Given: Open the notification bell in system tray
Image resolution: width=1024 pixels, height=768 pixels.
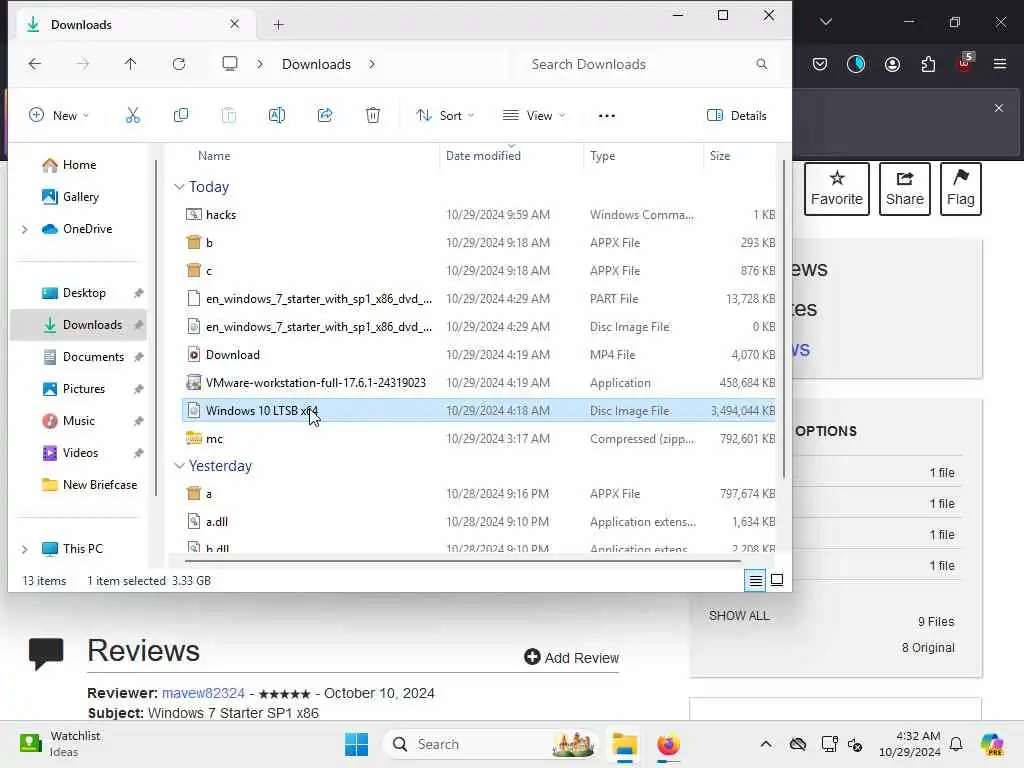Looking at the screenshot, I should point(956,744).
